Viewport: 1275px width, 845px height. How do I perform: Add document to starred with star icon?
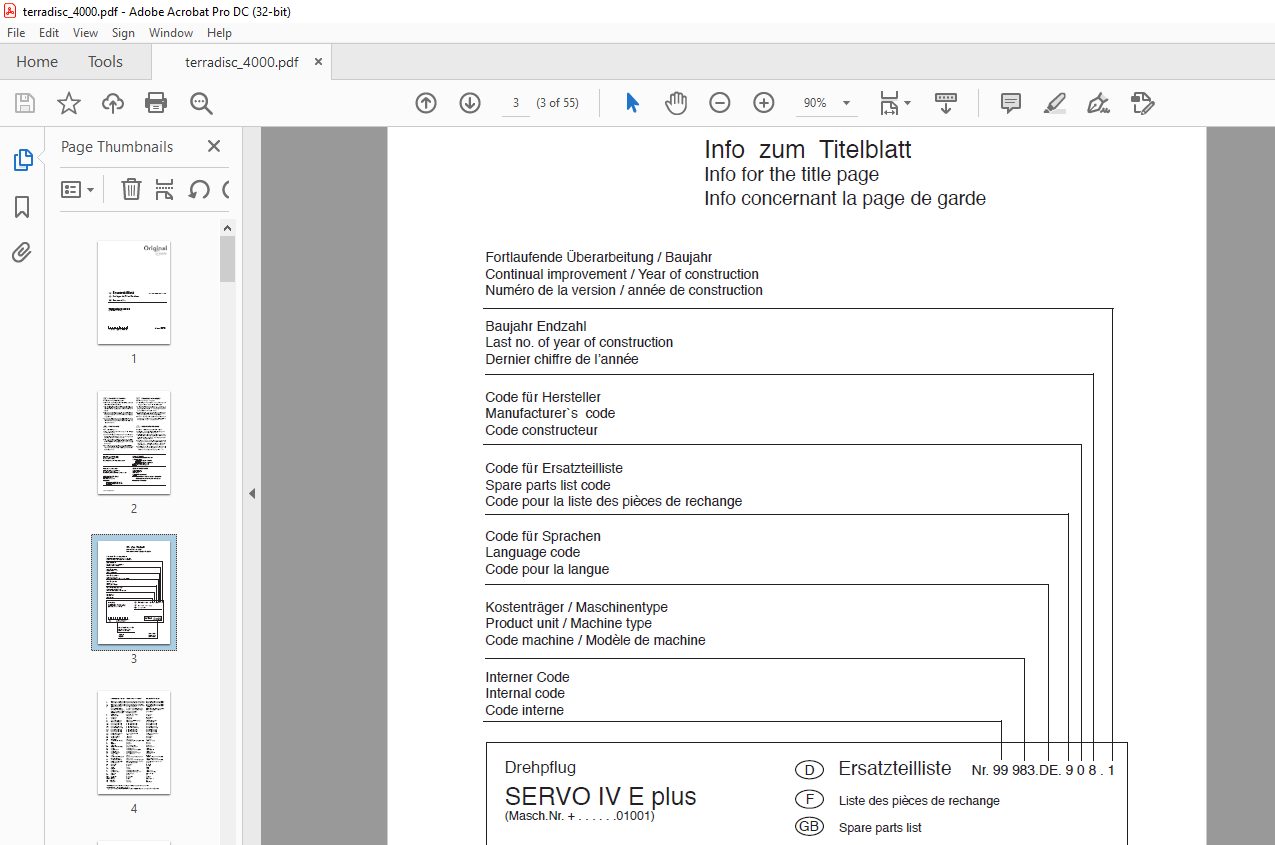[69, 103]
